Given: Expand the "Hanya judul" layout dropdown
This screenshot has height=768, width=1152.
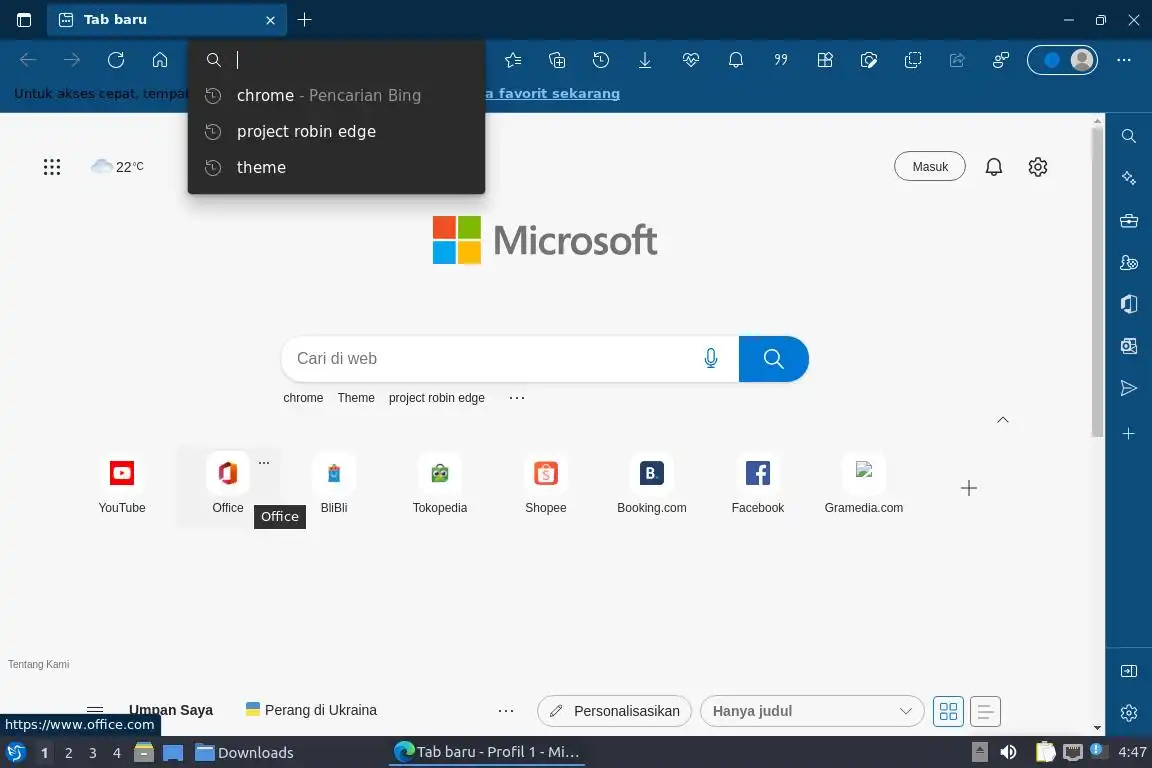Looking at the screenshot, I should [x=812, y=711].
